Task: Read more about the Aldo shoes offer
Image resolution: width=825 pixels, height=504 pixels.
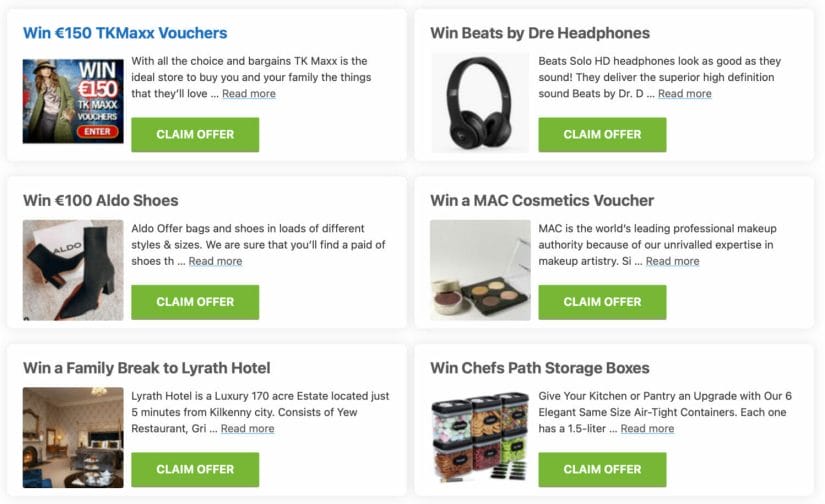Action: point(215,261)
